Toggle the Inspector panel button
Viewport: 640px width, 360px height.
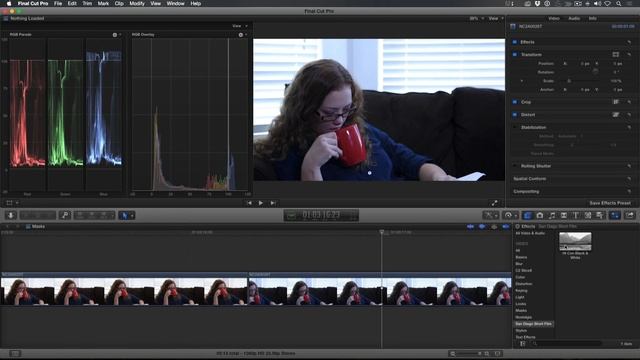(615, 215)
